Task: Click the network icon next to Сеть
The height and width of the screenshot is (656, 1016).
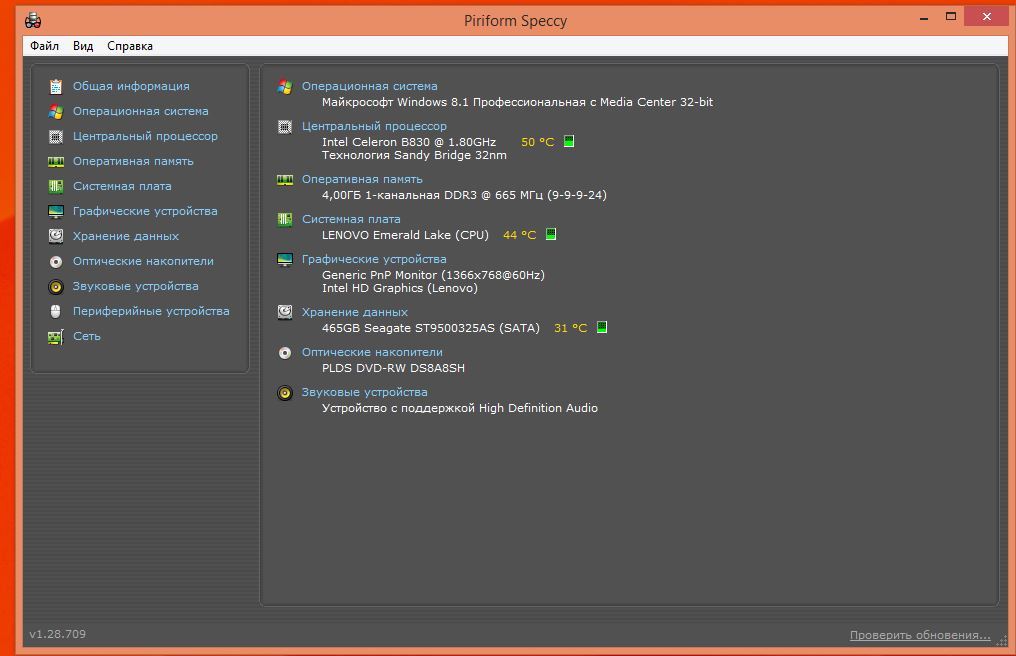Action: [55, 337]
